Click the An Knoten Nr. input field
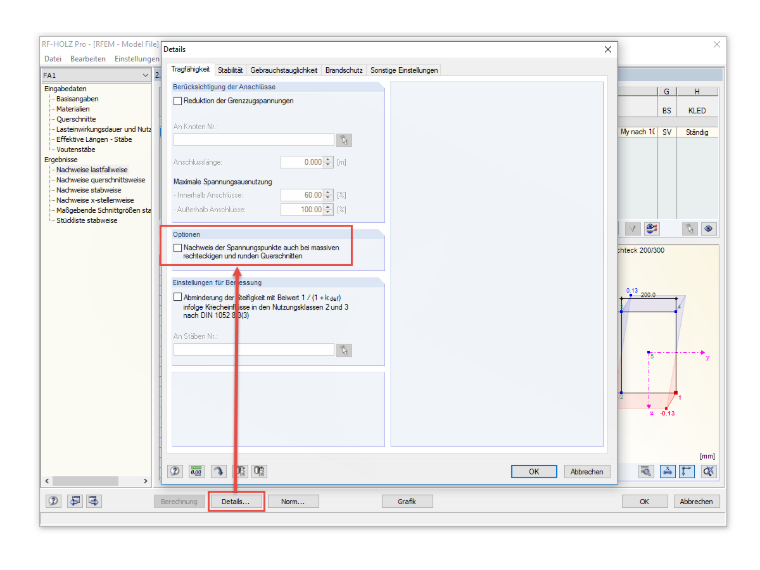The height and width of the screenshot is (570, 760). [x=253, y=140]
